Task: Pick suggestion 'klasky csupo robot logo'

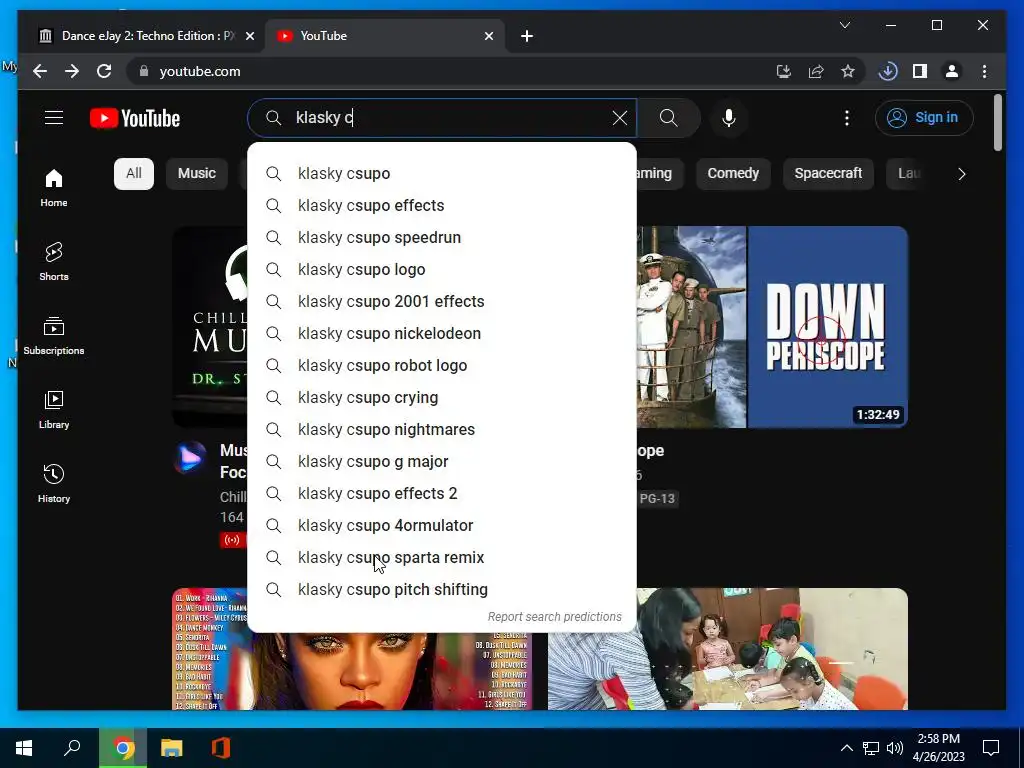Action: coord(442,365)
